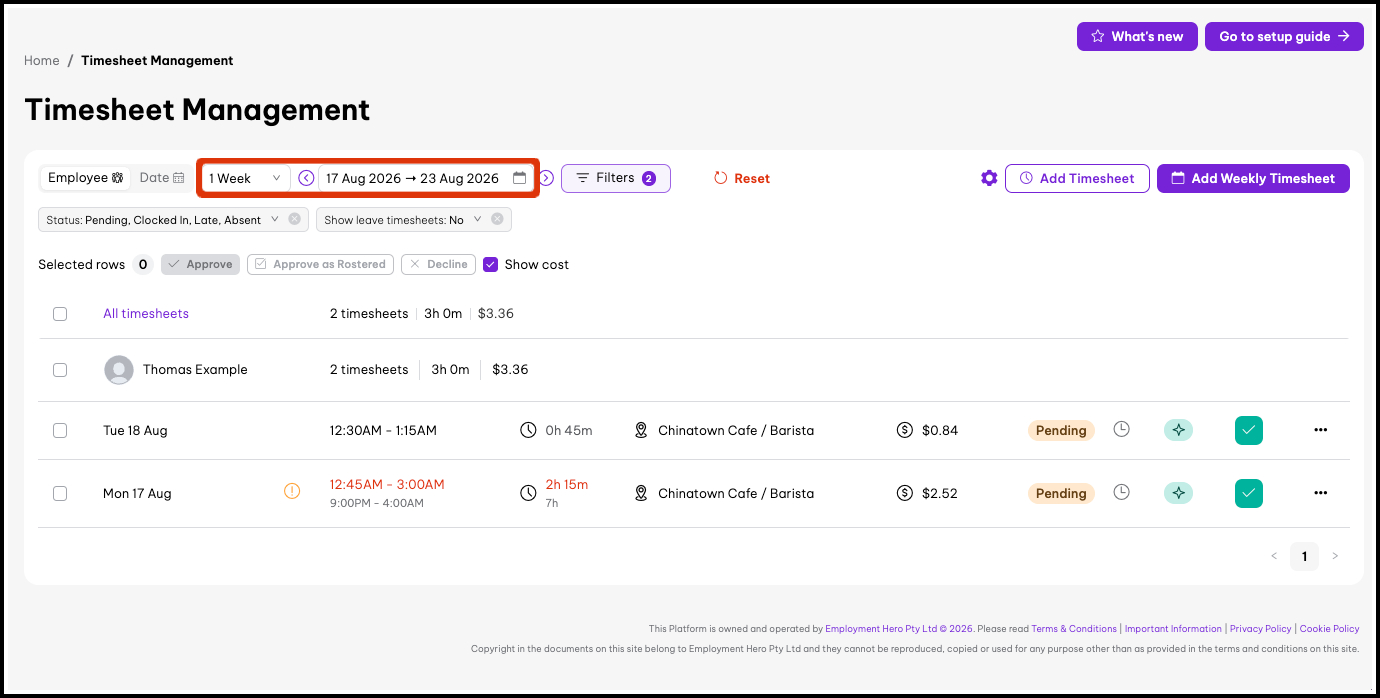Click warning icon on Mon 17 Aug row

click(292, 491)
